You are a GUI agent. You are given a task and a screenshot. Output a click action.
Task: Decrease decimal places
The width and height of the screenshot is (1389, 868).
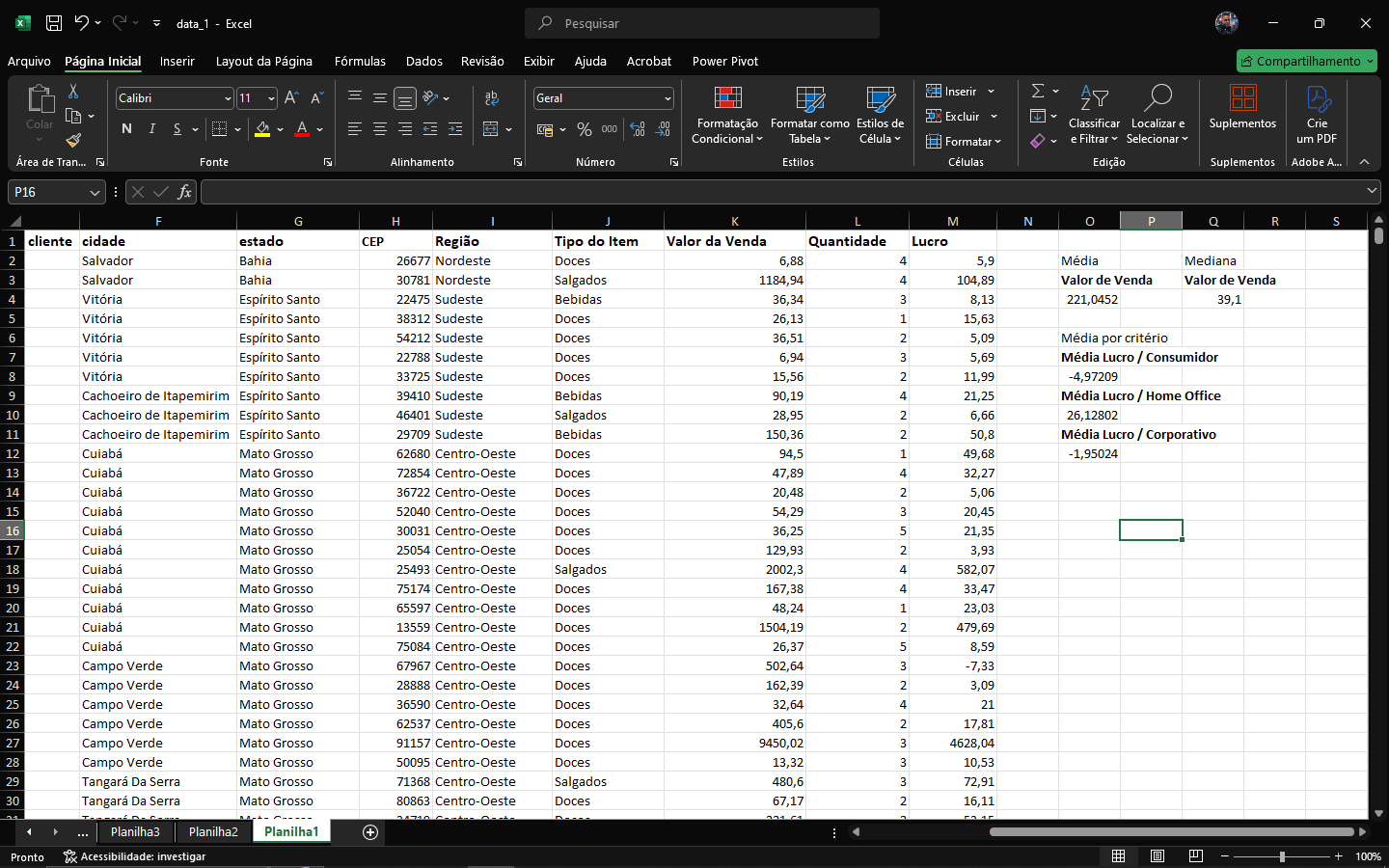click(x=663, y=129)
